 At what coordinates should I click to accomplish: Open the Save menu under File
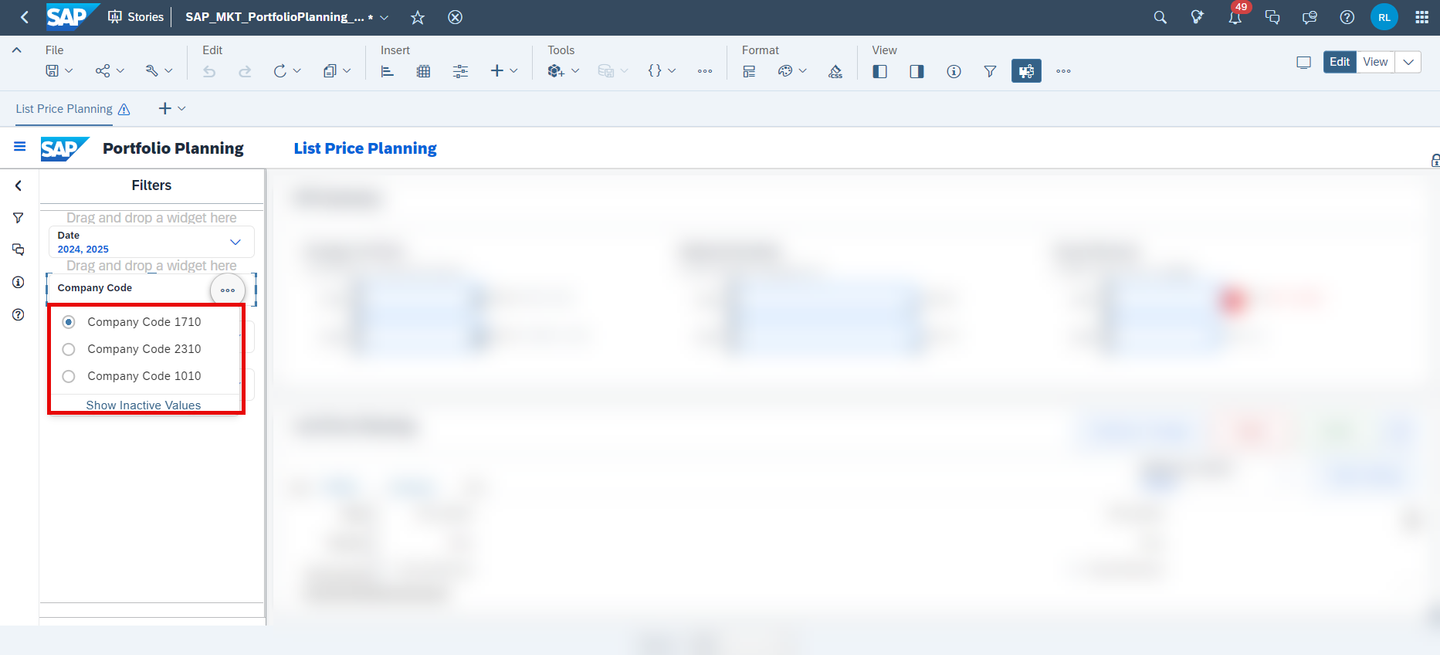tap(59, 71)
